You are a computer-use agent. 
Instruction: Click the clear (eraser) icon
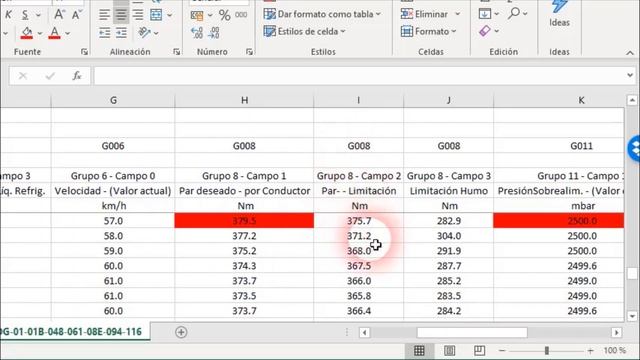pyautogui.click(x=484, y=31)
